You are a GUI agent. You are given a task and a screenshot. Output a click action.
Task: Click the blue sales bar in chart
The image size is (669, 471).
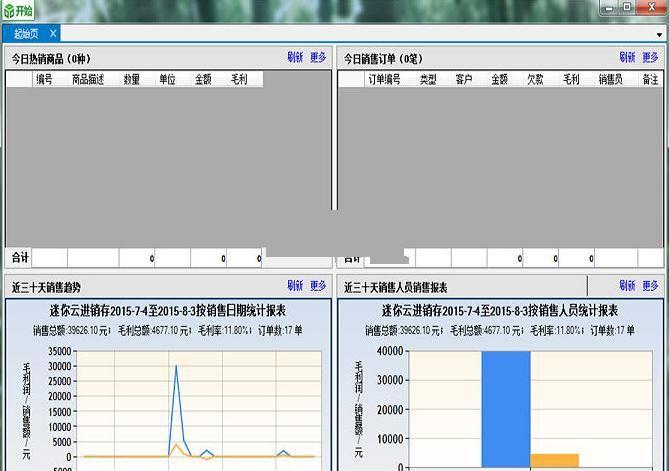(x=505, y=410)
